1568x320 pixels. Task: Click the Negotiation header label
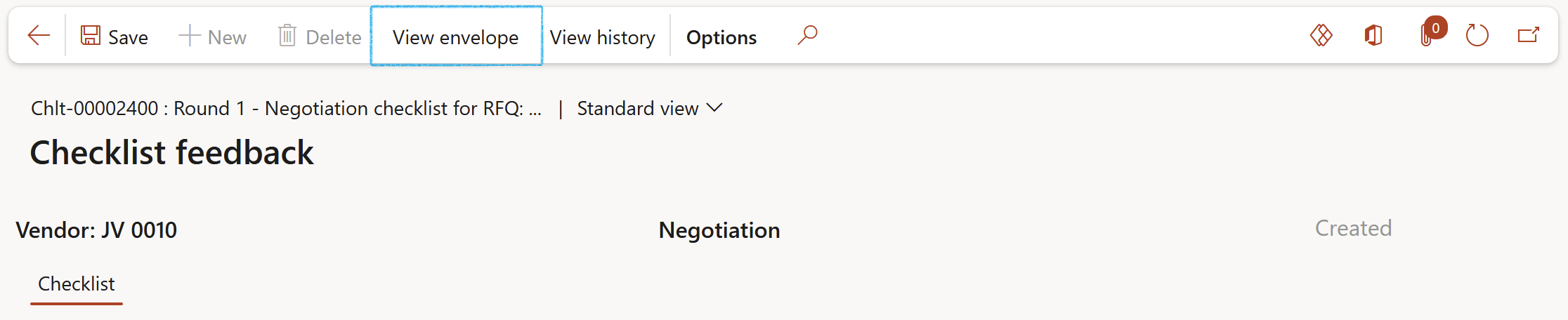[719, 230]
